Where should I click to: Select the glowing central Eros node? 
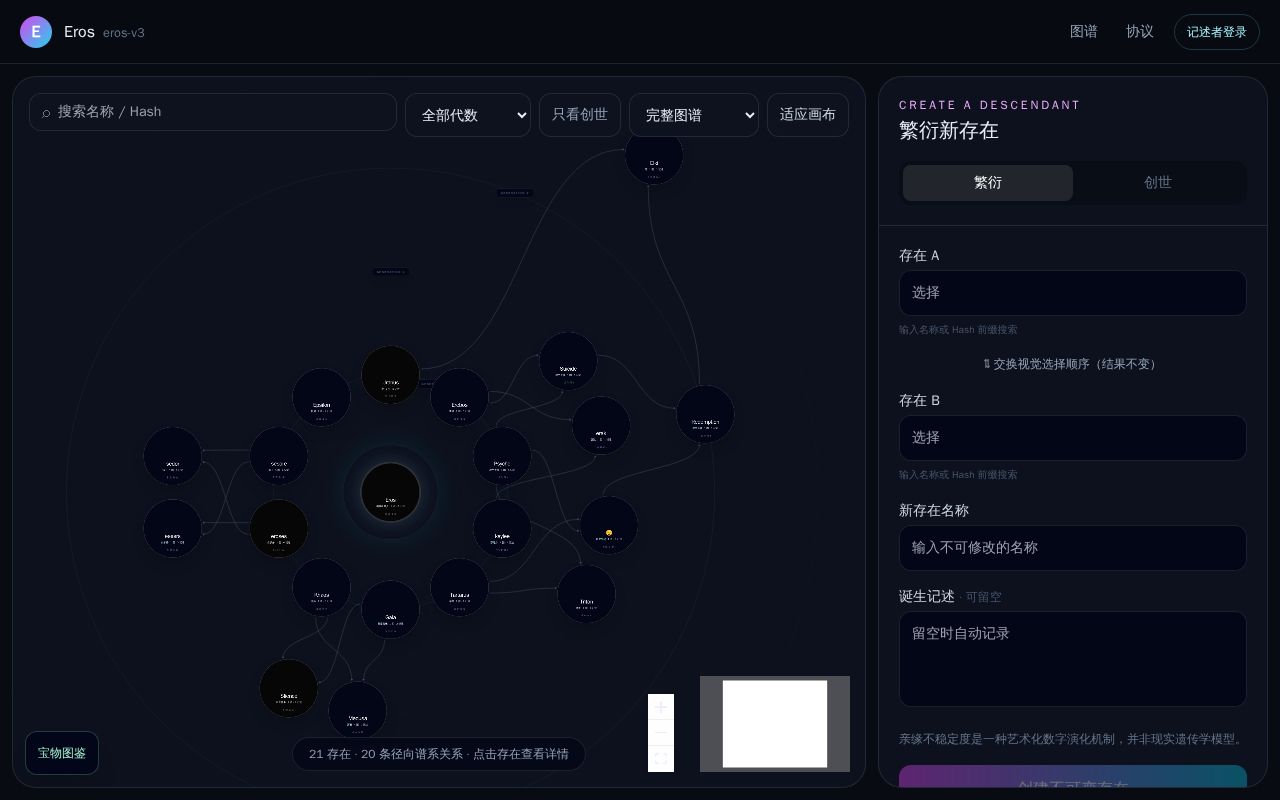pos(390,492)
